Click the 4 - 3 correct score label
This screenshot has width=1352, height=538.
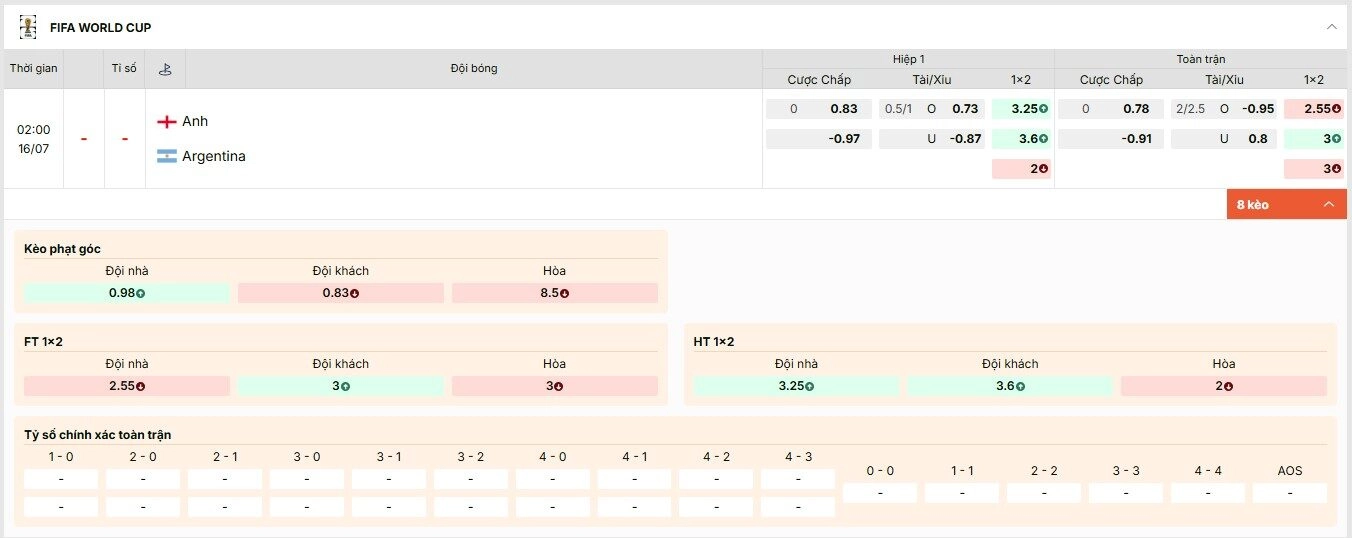click(x=798, y=457)
